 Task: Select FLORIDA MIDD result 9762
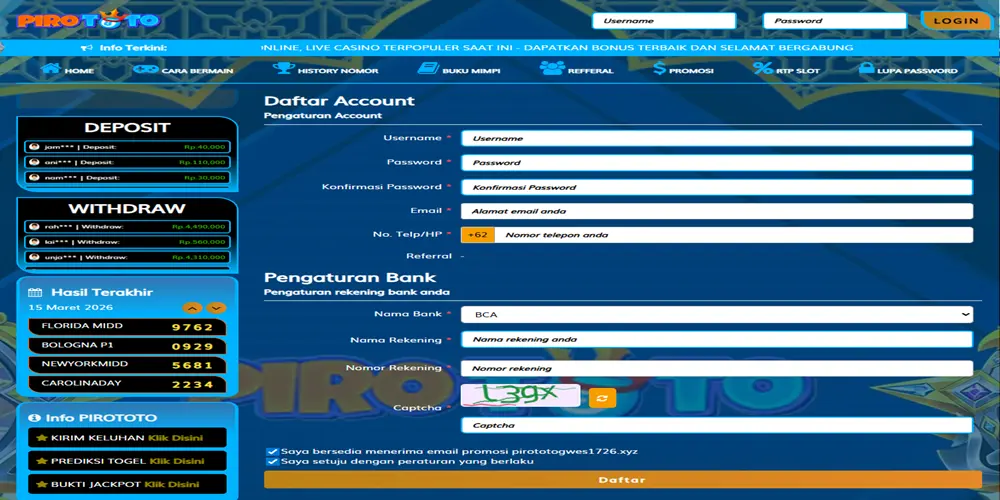click(127, 327)
